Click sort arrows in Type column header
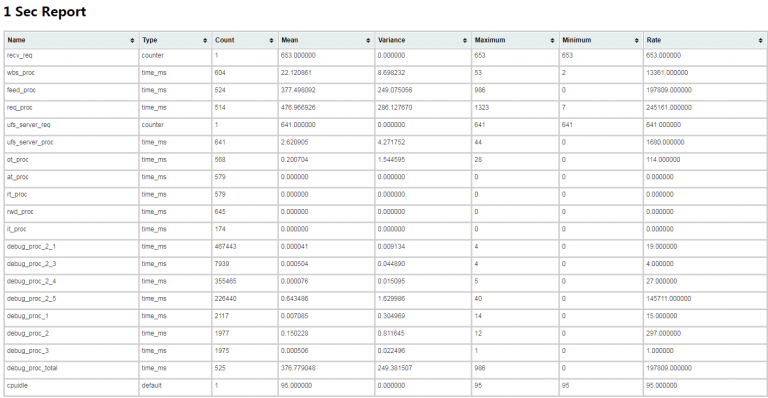 tap(205, 41)
